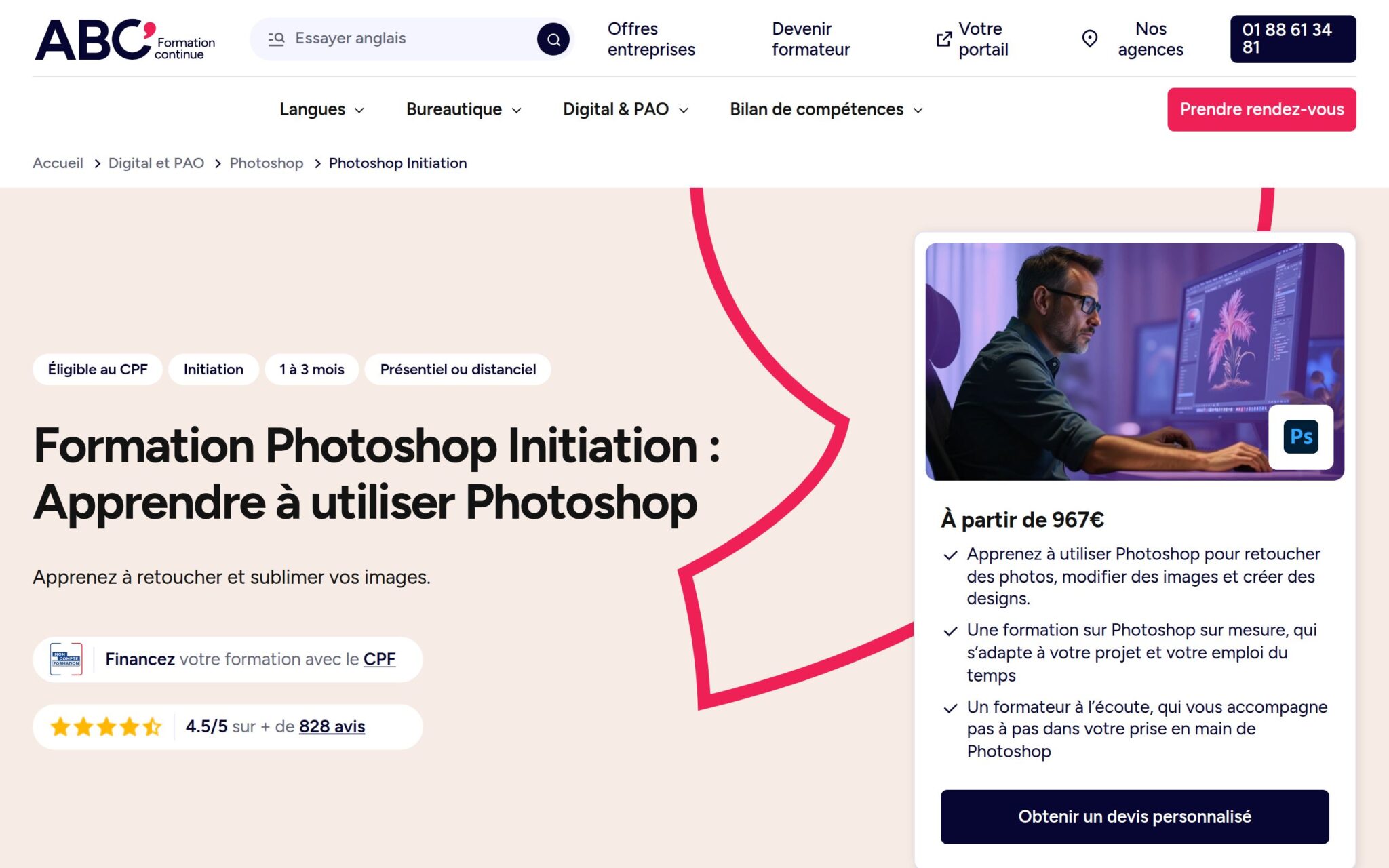Screen dimensions: 1389x868
Task: Click the phone number 01 88 61 34 81 button
Action: click(x=1293, y=39)
